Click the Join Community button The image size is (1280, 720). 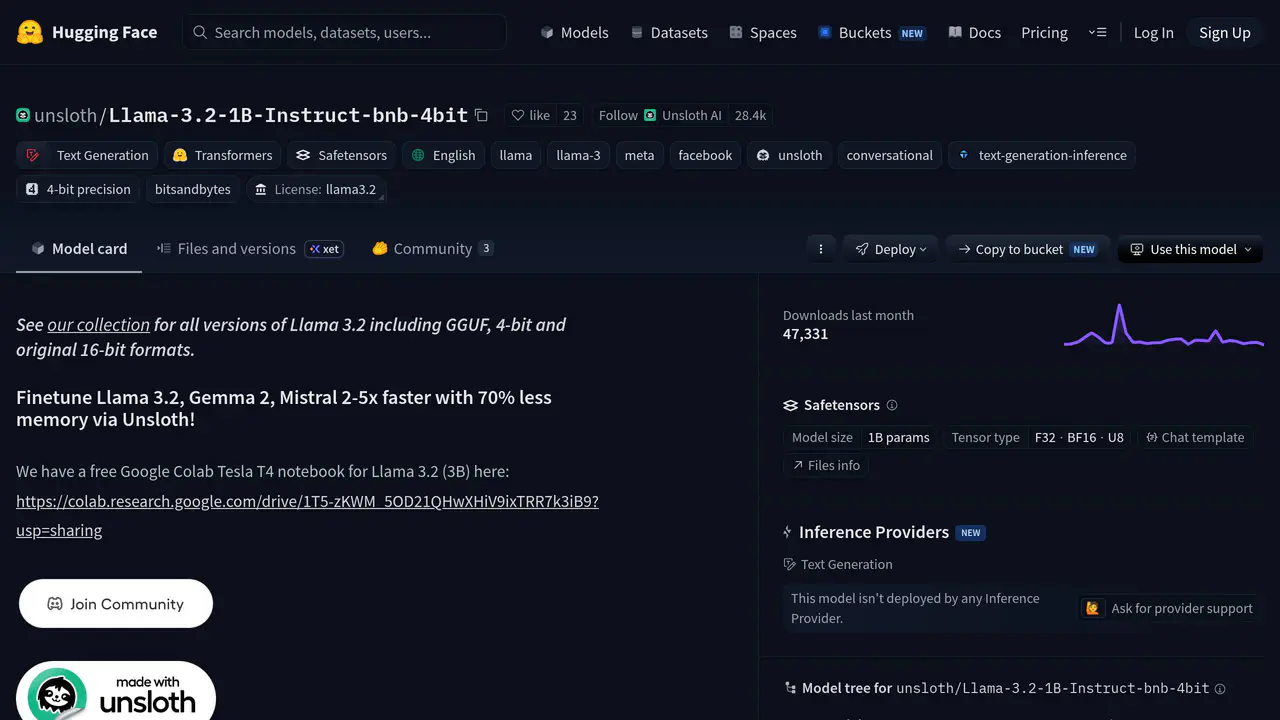[x=116, y=604]
